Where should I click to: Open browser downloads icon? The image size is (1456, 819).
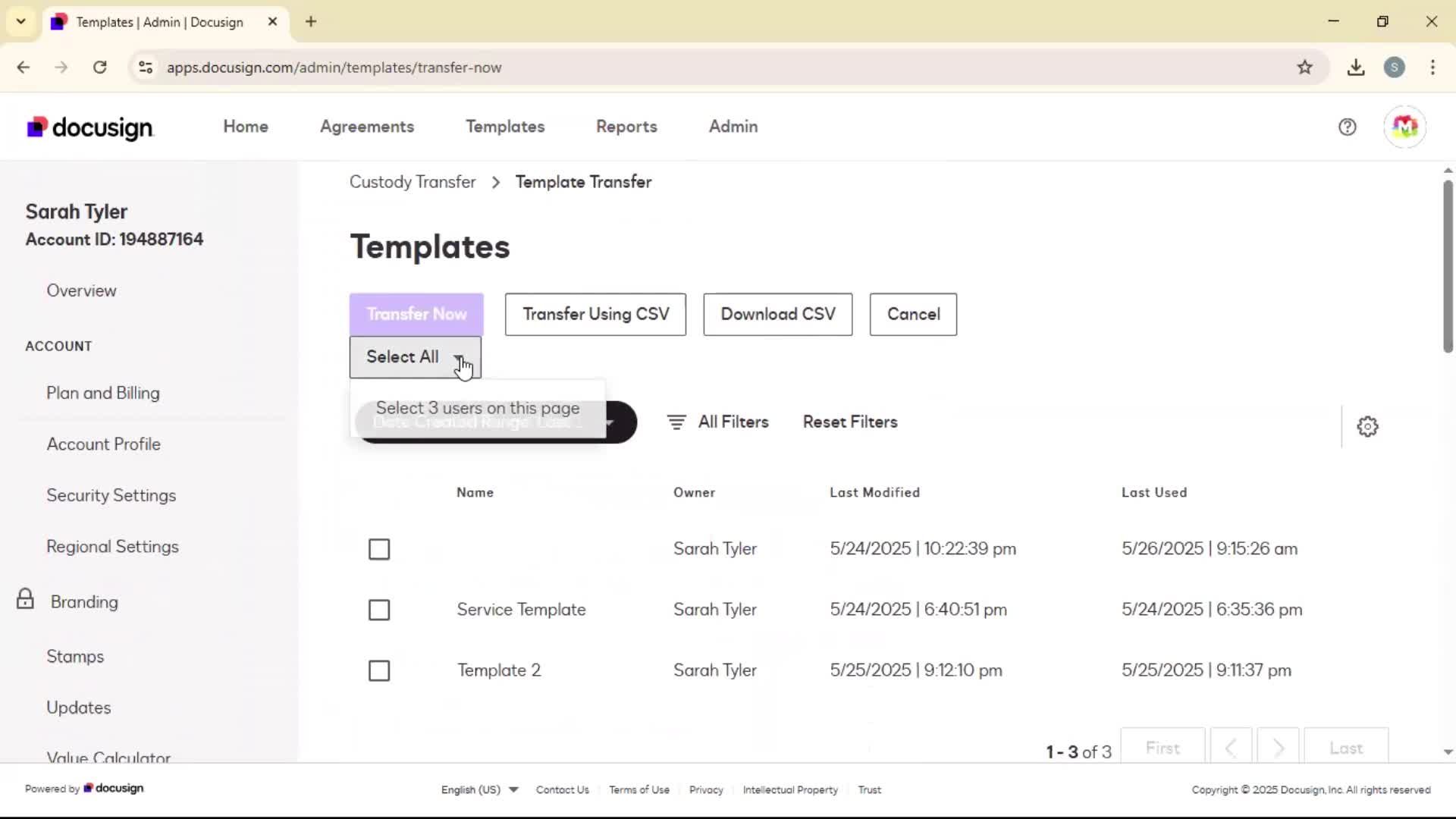(1356, 67)
